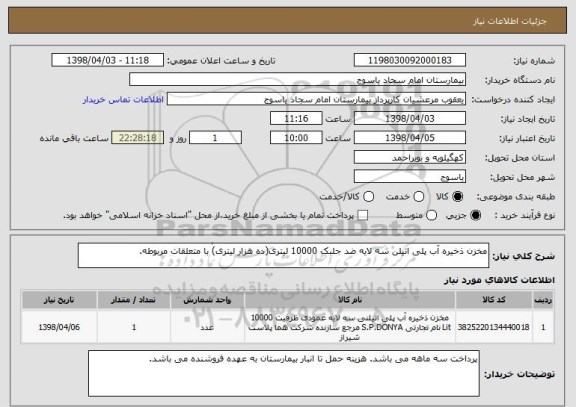
Task: Click the شرح کلی نیاز label
Action: [x=523, y=256]
